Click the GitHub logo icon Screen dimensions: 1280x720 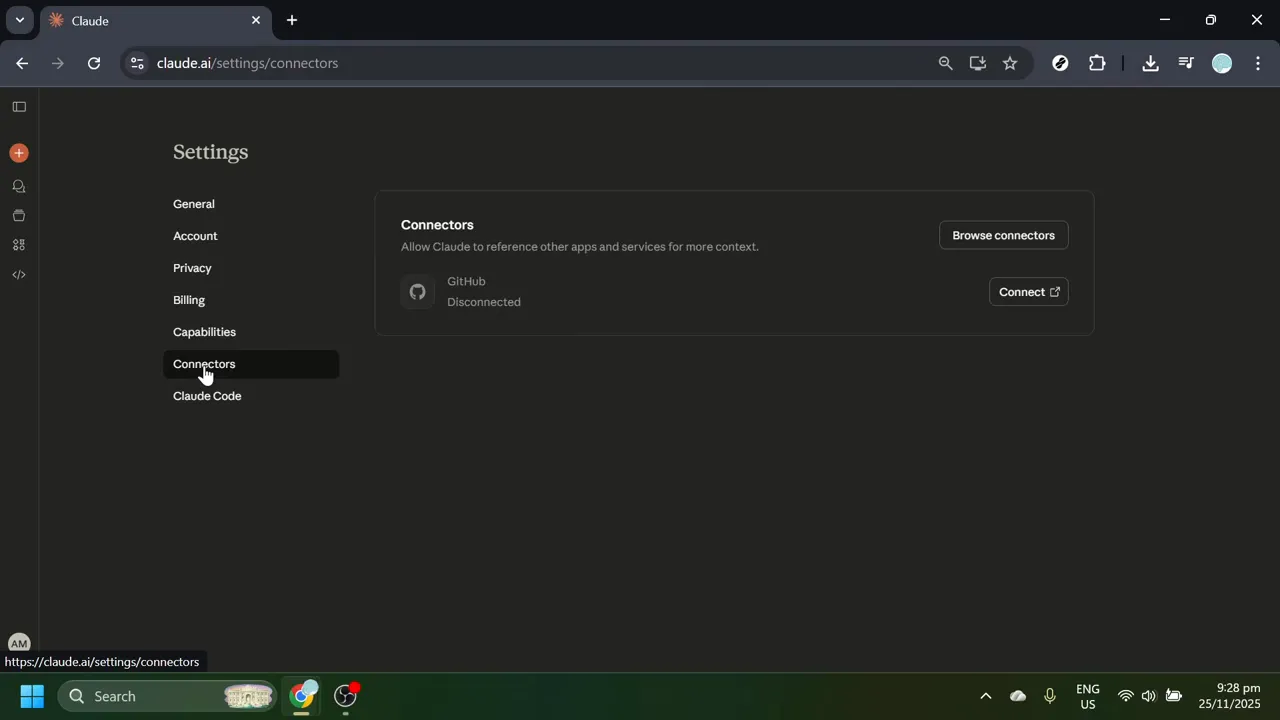pos(418,292)
